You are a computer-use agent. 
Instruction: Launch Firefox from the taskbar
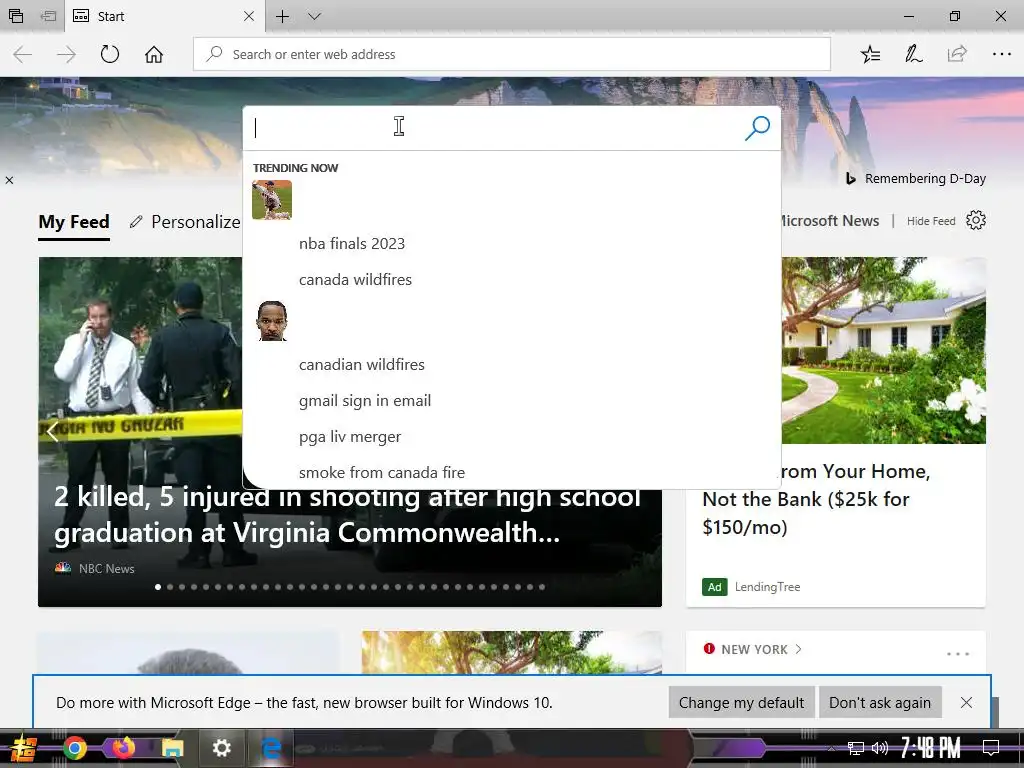(x=123, y=747)
